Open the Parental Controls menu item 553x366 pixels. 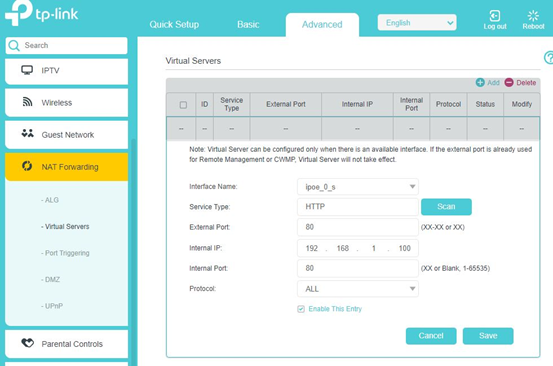(x=67, y=344)
